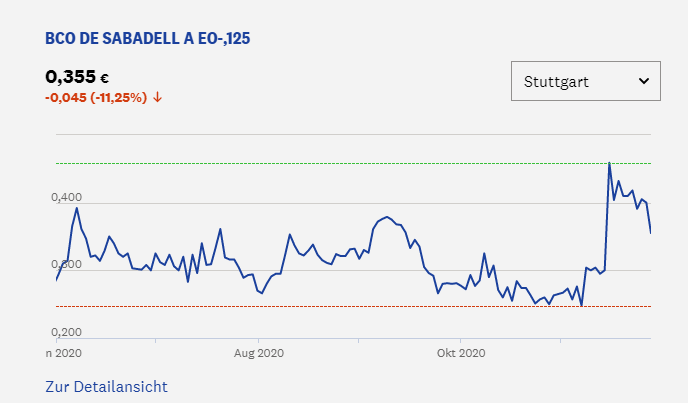Screen dimensions: 688x403
Task: Open the BCO DE SABADELL stock title
Action: (x=148, y=39)
